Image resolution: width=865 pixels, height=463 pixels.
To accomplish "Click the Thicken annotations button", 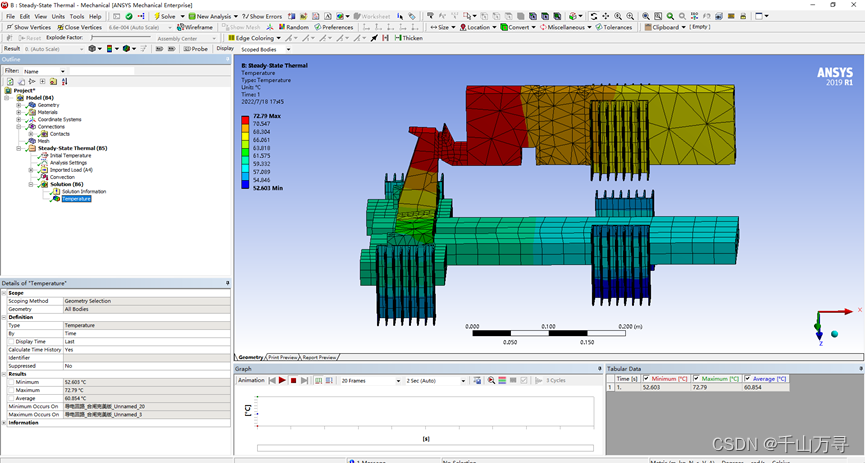I will pyautogui.click(x=409, y=38).
